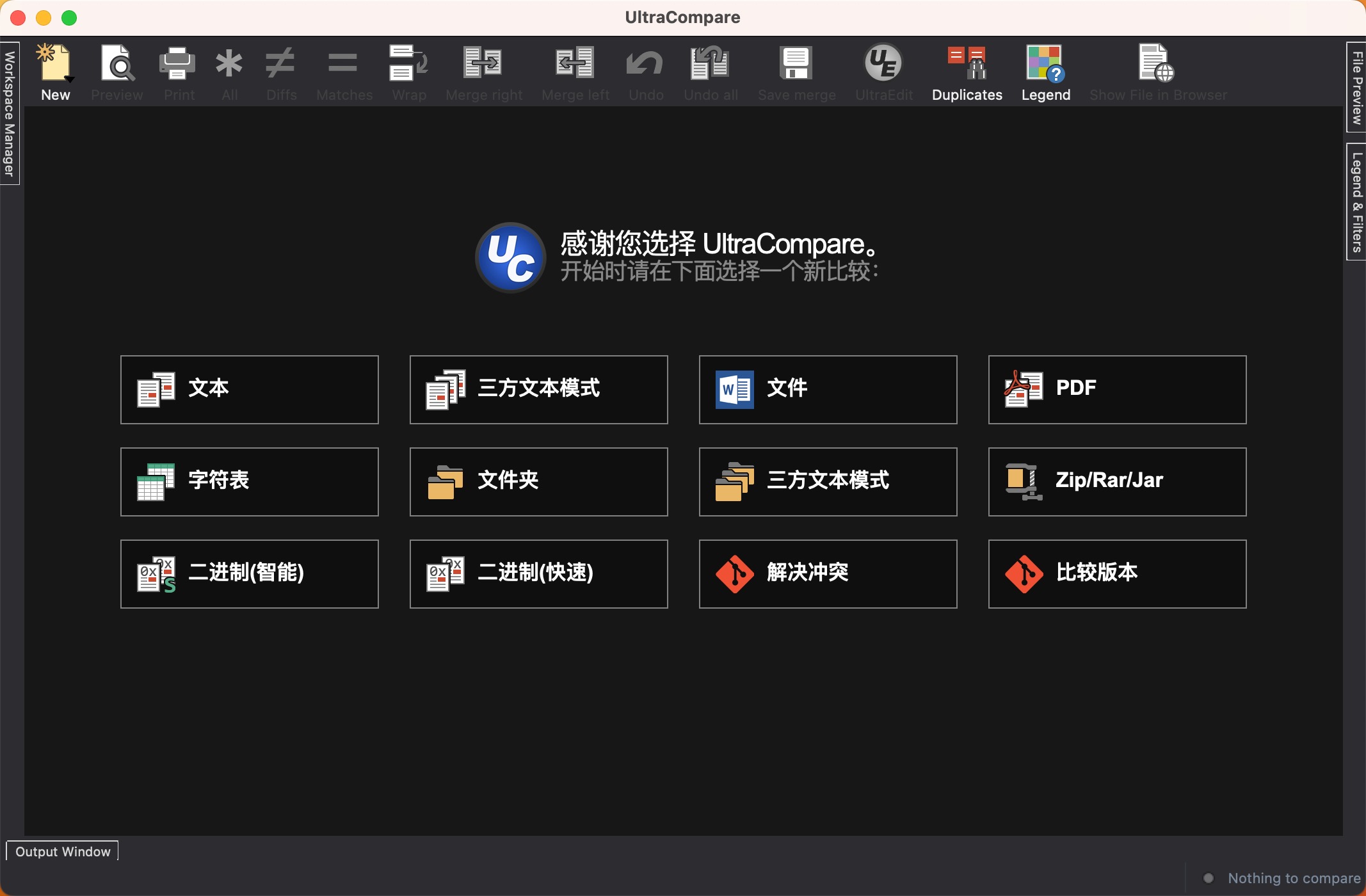Start a 文本 text comparison

(x=250, y=390)
